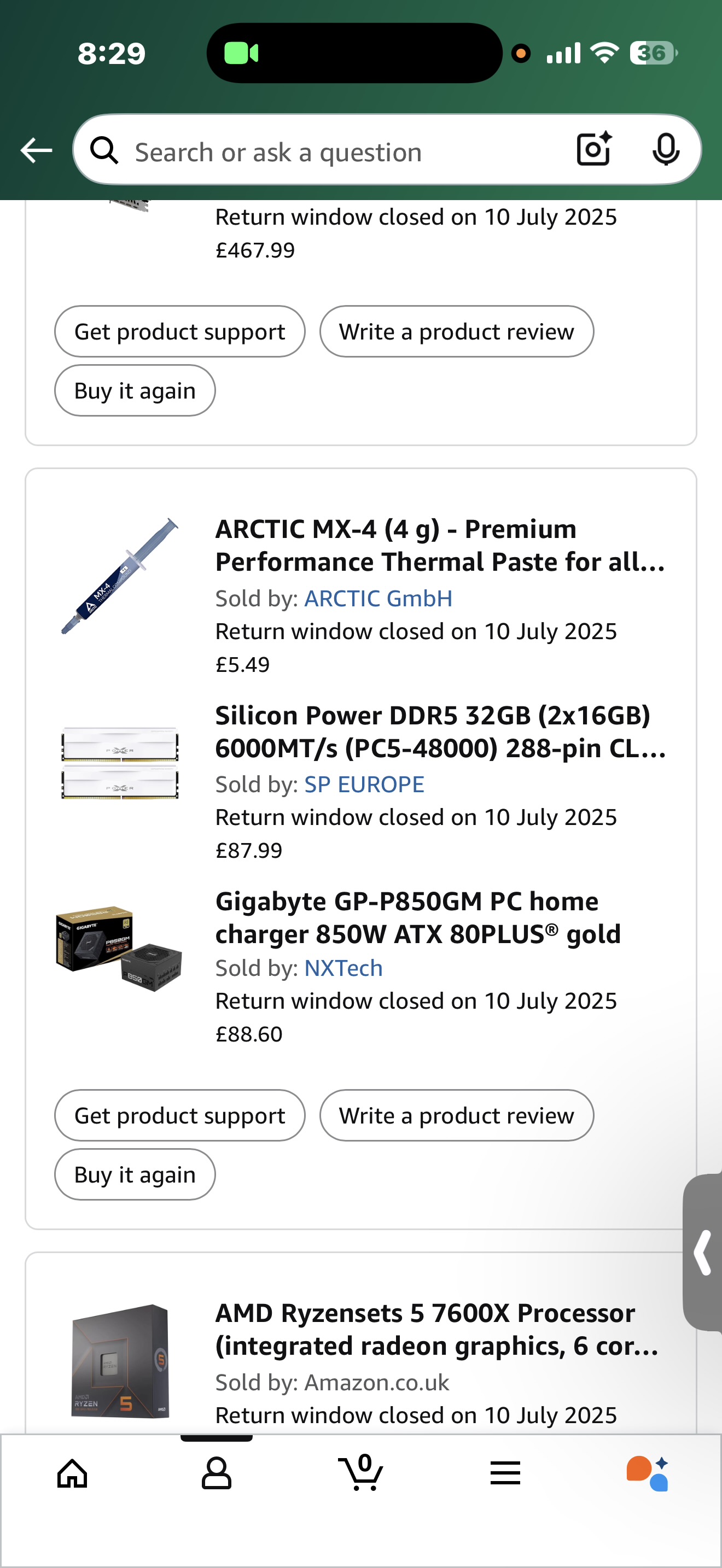The height and width of the screenshot is (1568, 722).
Task: Expand the side panel chevron handle
Action: (703, 1252)
